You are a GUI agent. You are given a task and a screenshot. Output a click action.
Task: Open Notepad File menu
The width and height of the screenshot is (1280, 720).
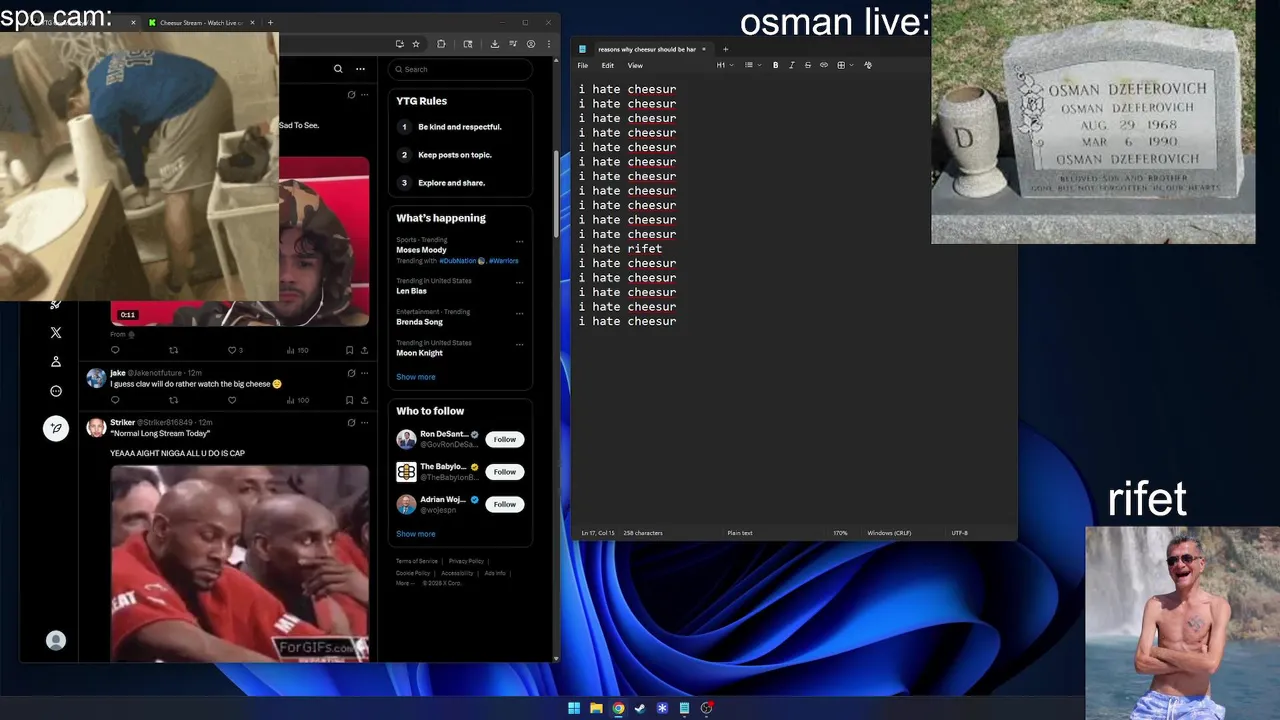583,65
